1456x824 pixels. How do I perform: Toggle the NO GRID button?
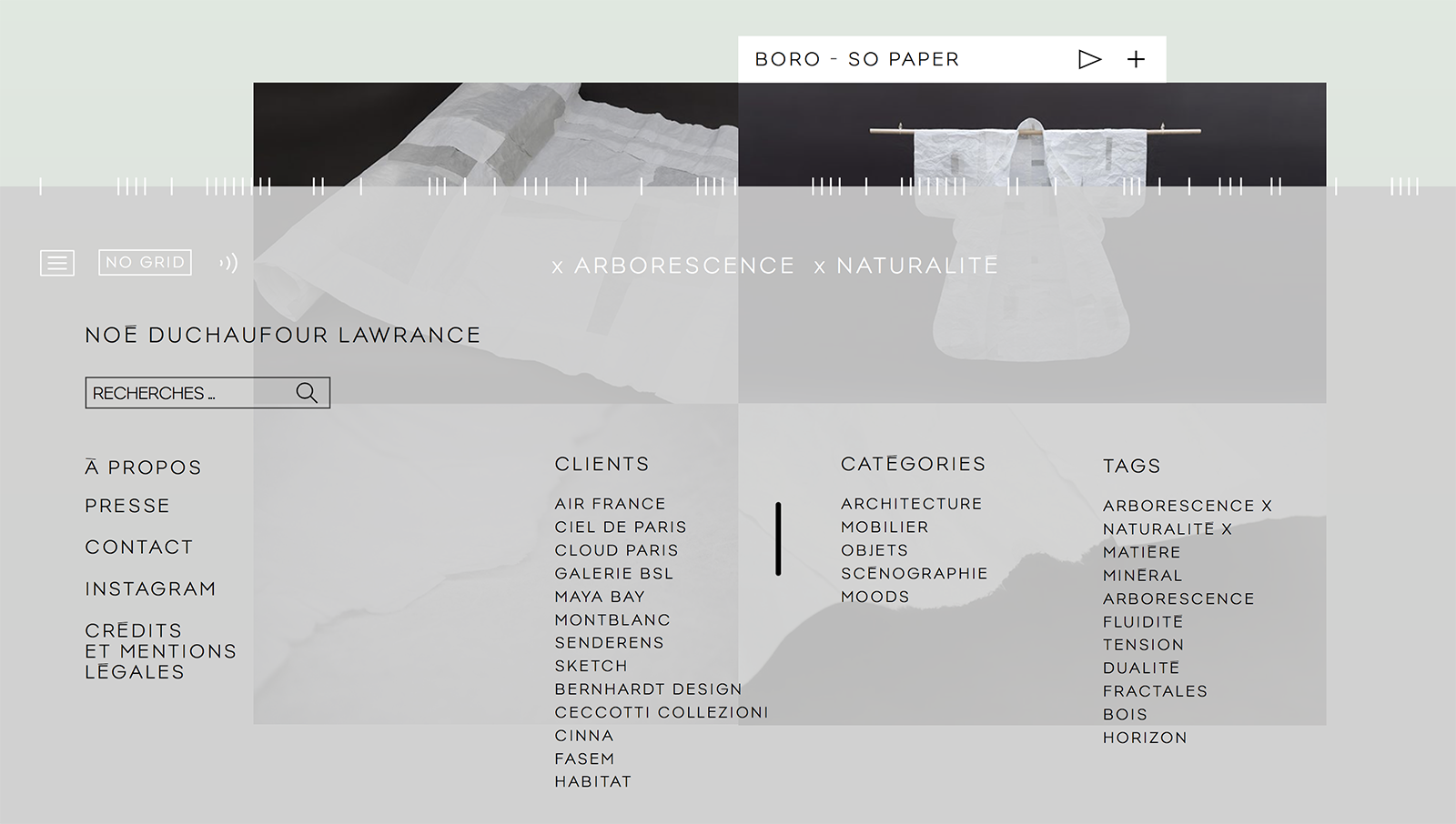tap(145, 262)
